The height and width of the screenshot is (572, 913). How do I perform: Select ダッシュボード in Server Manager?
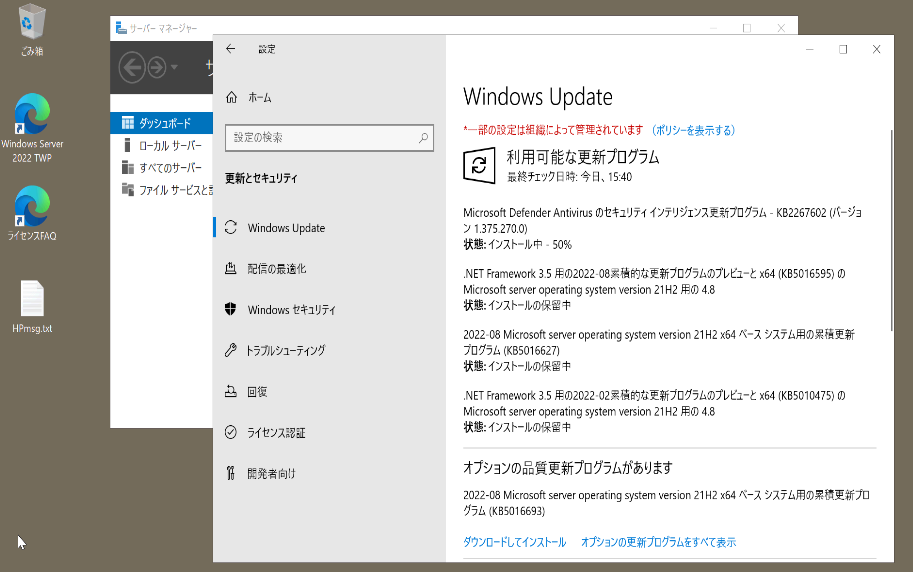click(162, 123)
